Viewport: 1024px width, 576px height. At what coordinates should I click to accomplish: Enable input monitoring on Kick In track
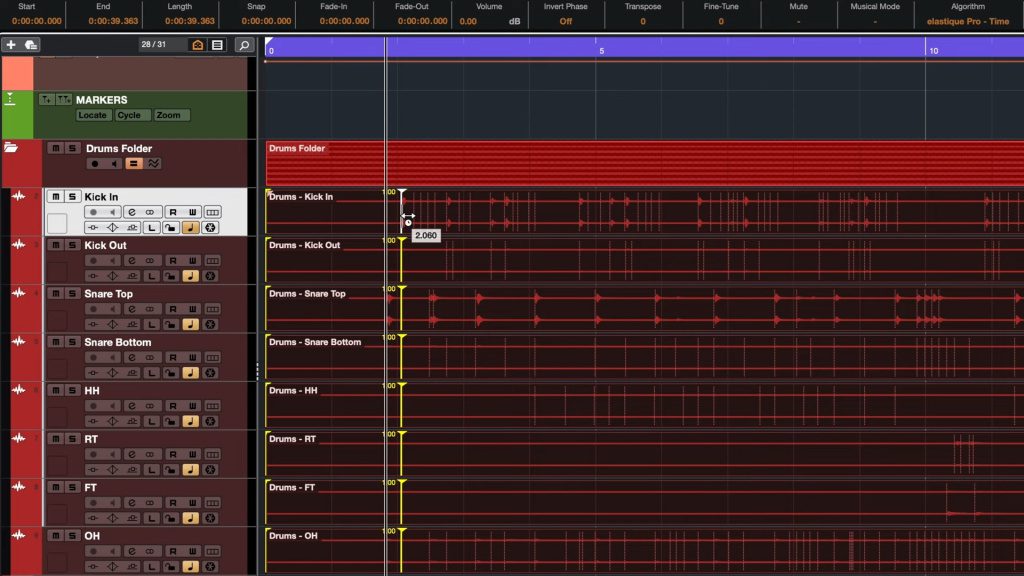click(114, 212)
